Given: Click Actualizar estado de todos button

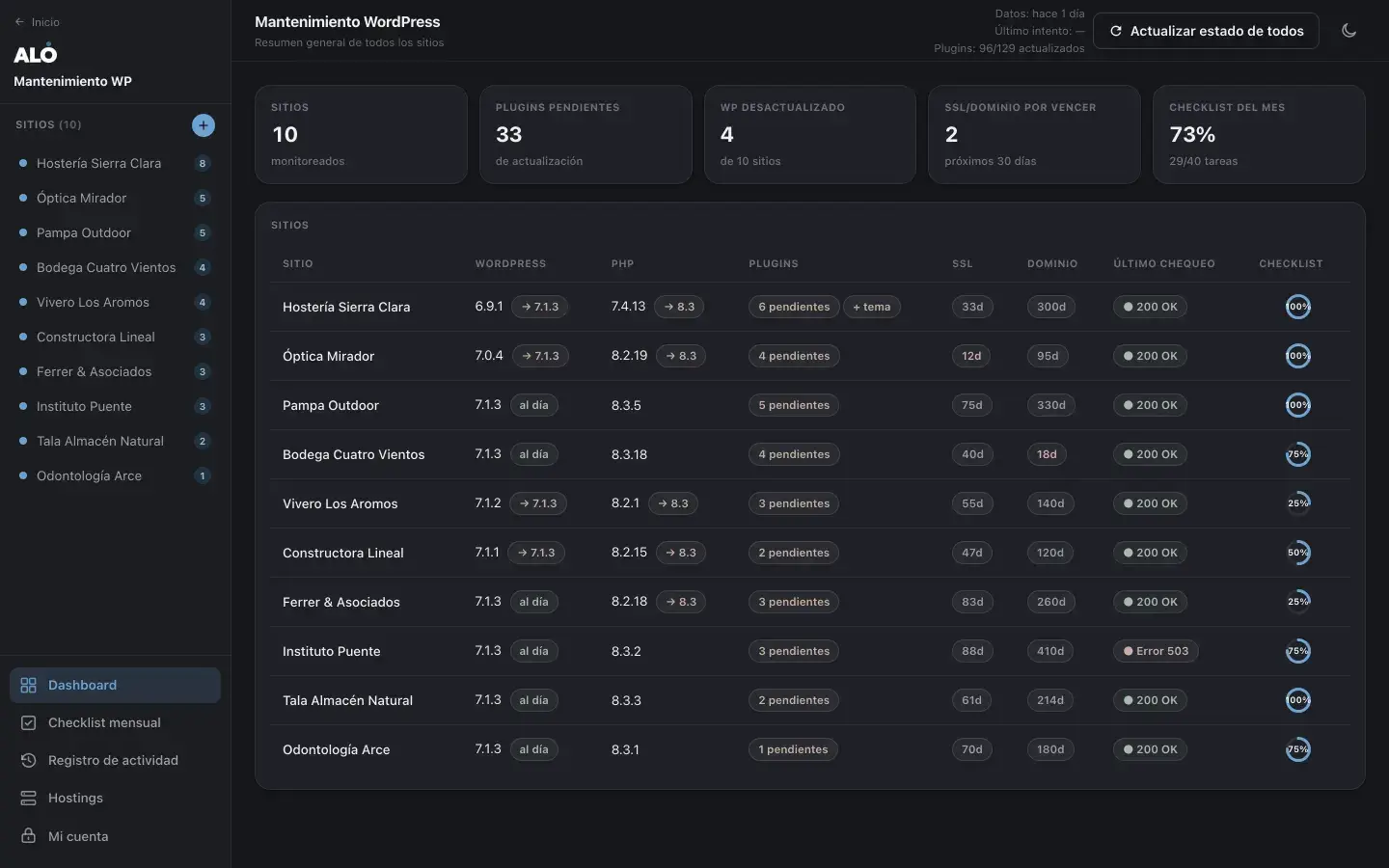Looking at the screenshot, I should pos(1206,31).
